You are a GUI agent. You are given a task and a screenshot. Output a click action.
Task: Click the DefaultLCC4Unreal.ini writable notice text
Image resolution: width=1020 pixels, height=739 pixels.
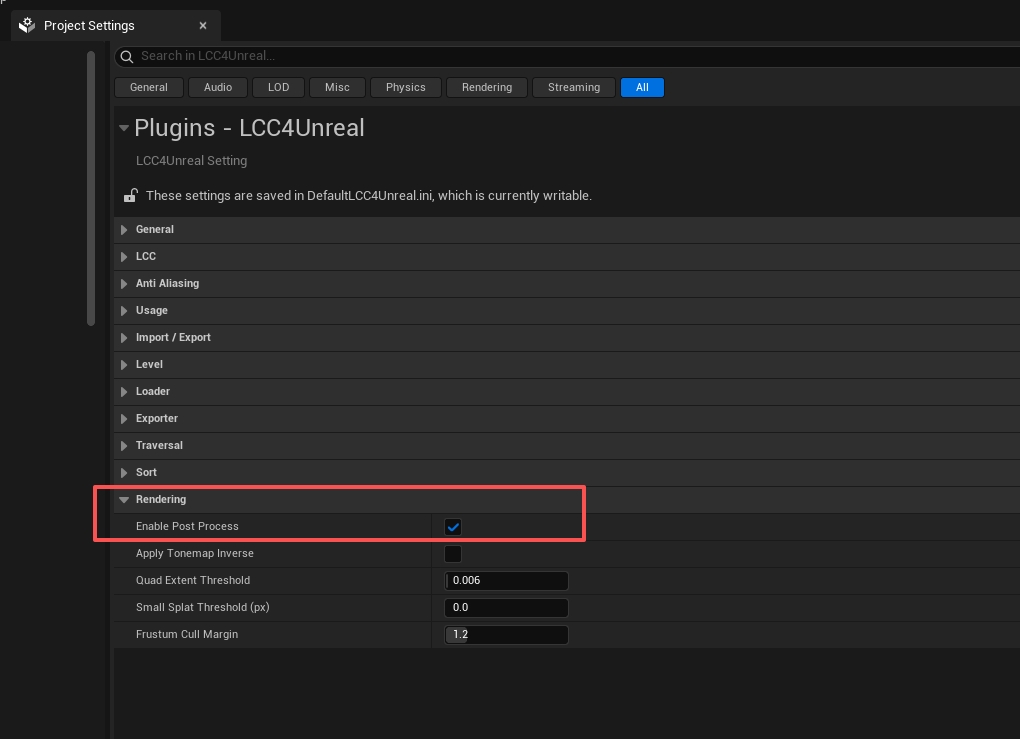369,196
